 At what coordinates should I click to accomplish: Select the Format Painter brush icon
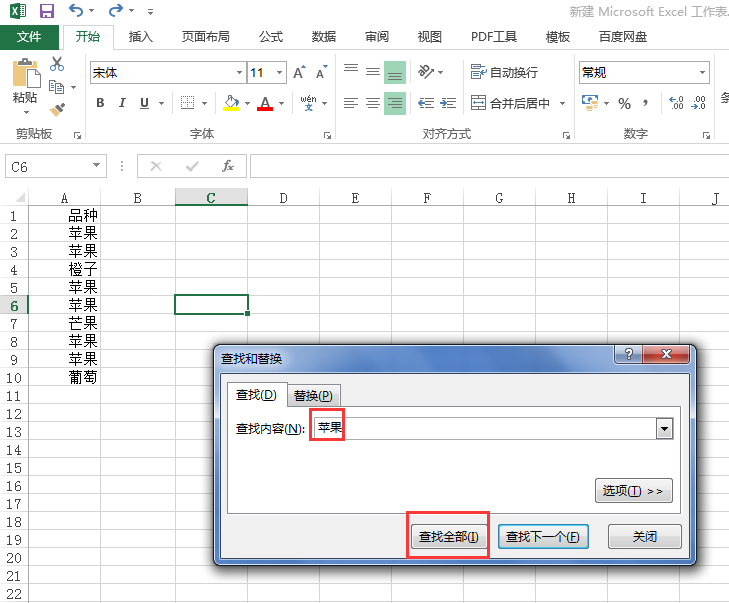pyautogui.click(x=57, y=110)
